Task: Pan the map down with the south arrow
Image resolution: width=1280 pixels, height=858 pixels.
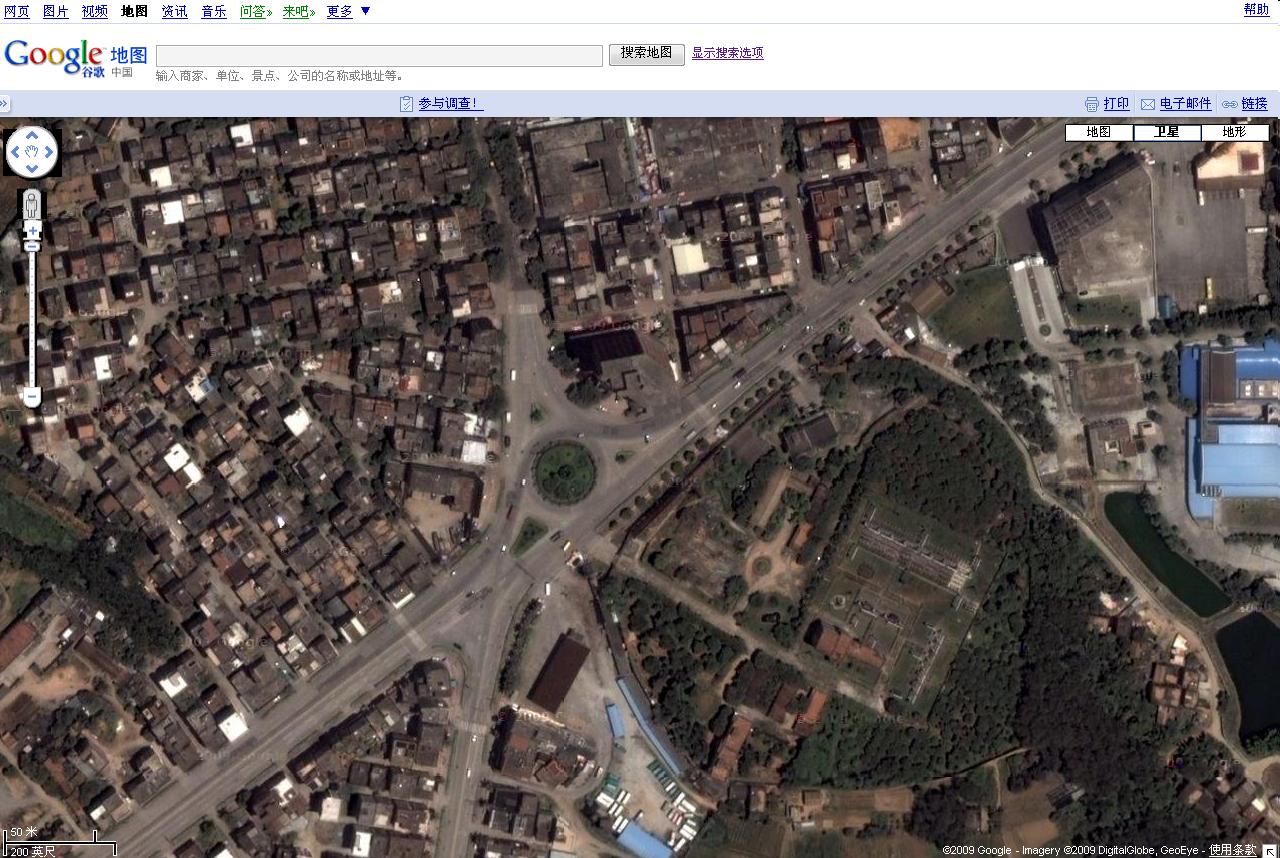Action: pyautogui.click(x=32, y=169)
